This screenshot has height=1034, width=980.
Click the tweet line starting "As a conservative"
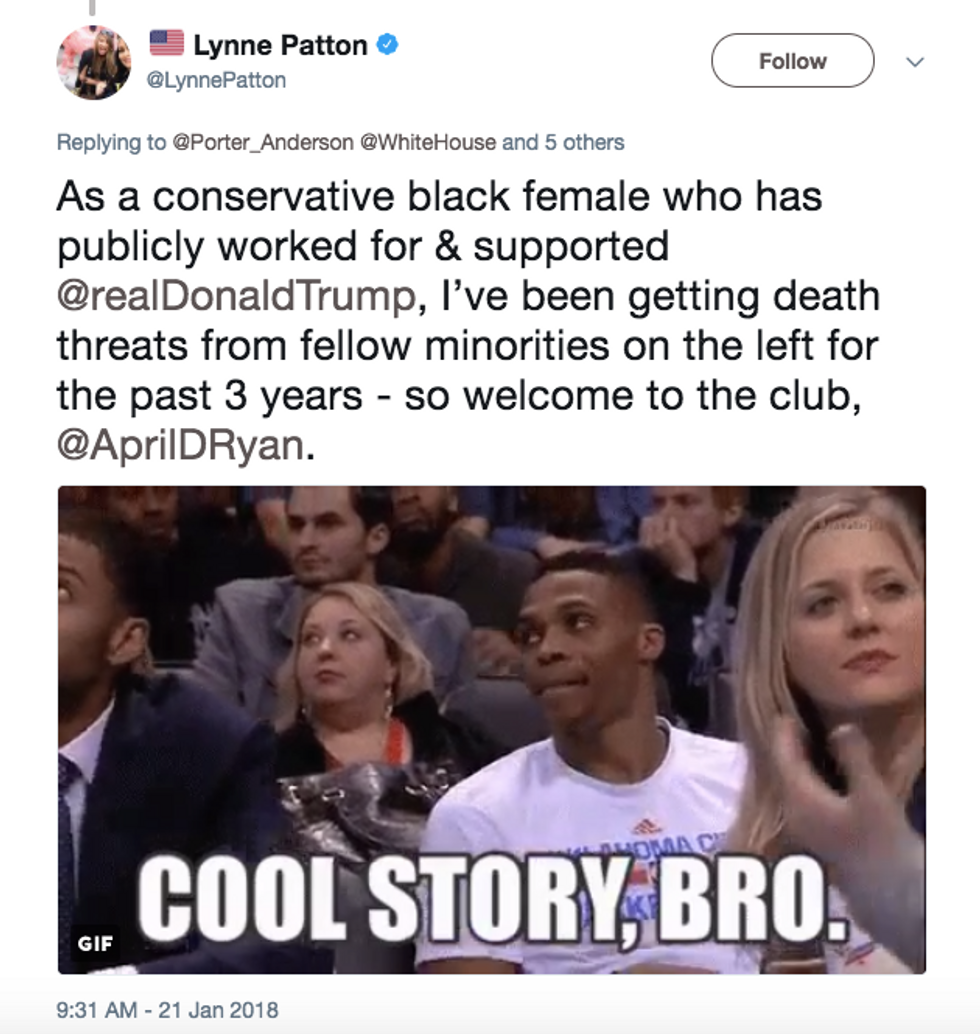(439, 197)
